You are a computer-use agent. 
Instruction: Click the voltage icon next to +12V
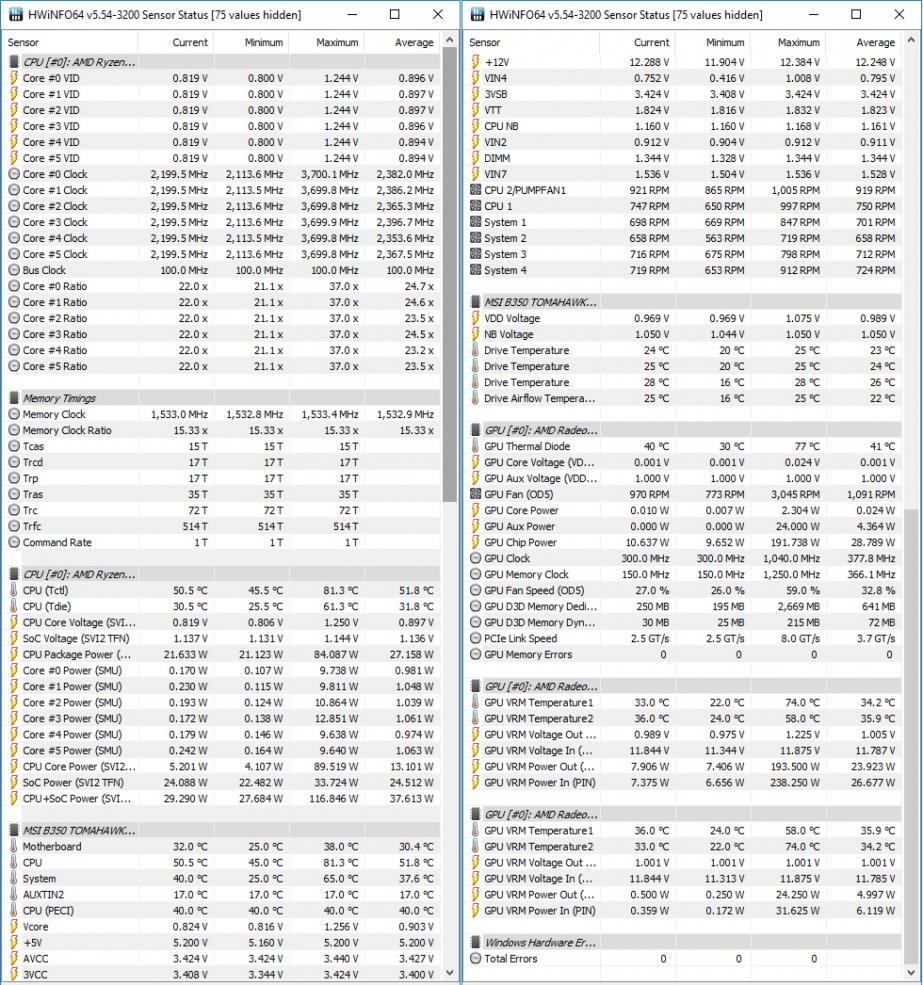[x=476, y=62]
